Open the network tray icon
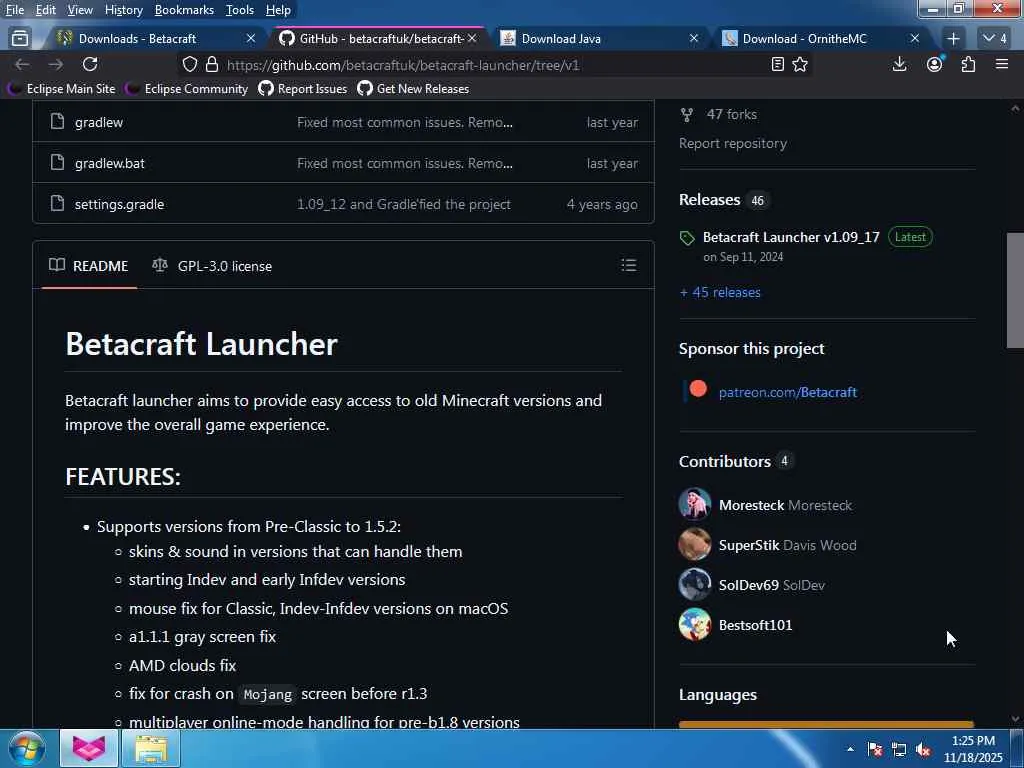The height and width of the screenshot is (768, 1024). tap(899, 749)
